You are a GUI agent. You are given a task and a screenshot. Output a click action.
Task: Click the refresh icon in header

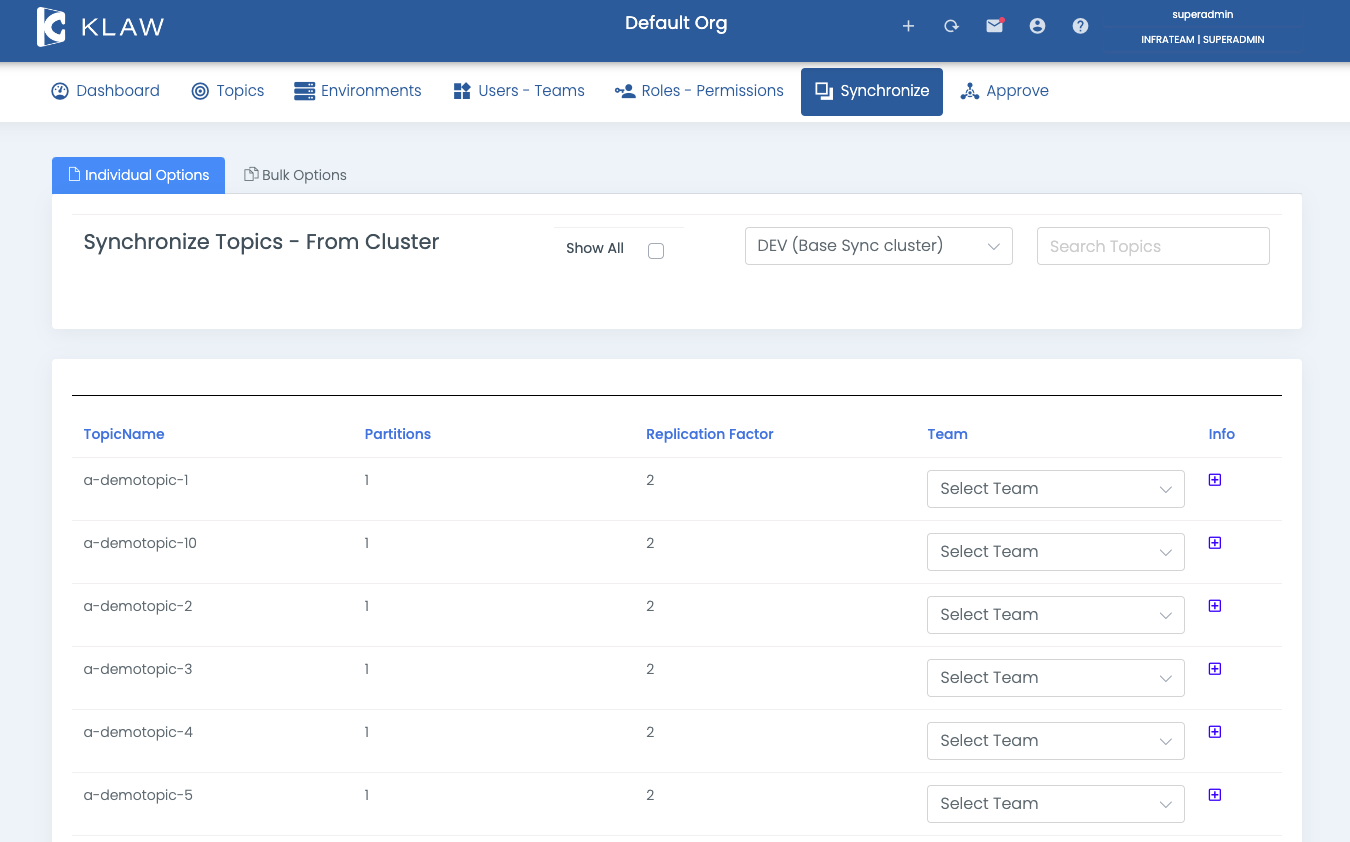coord(951,26)
